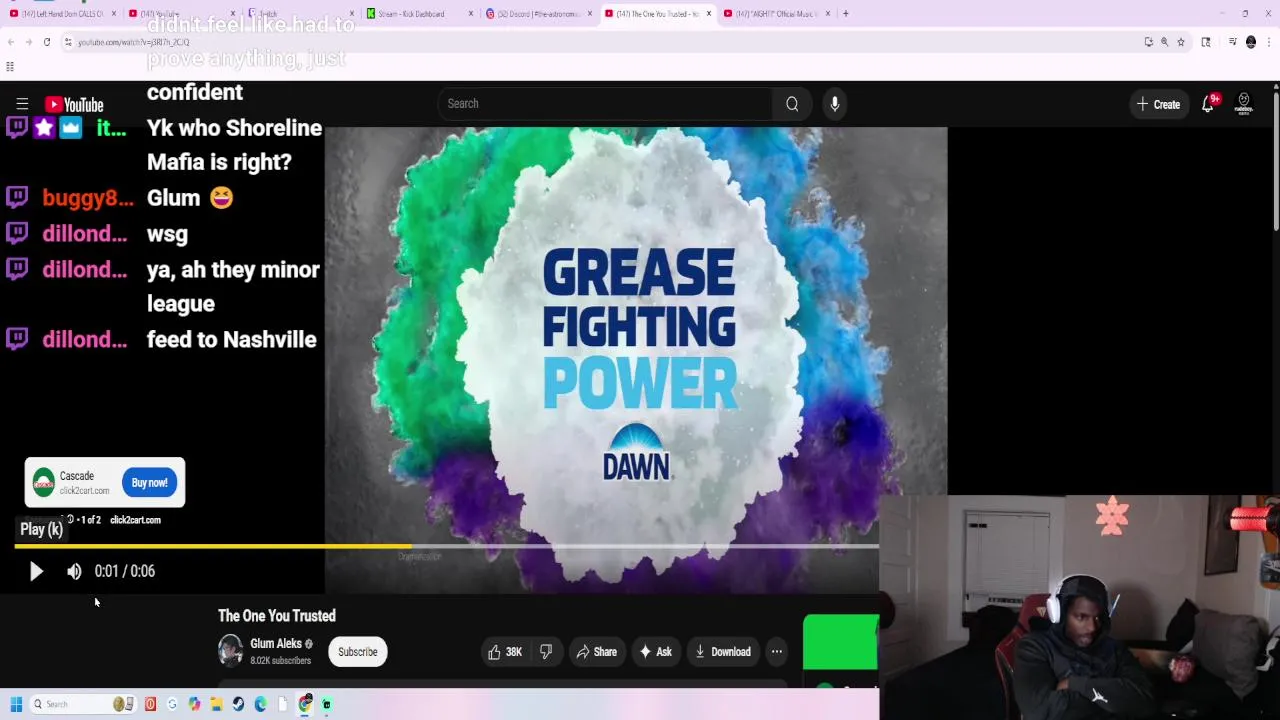The width and height of the screenshot is (1280, 720).
Task: Go to YouTube home via logo
Action: click(74, 104)
